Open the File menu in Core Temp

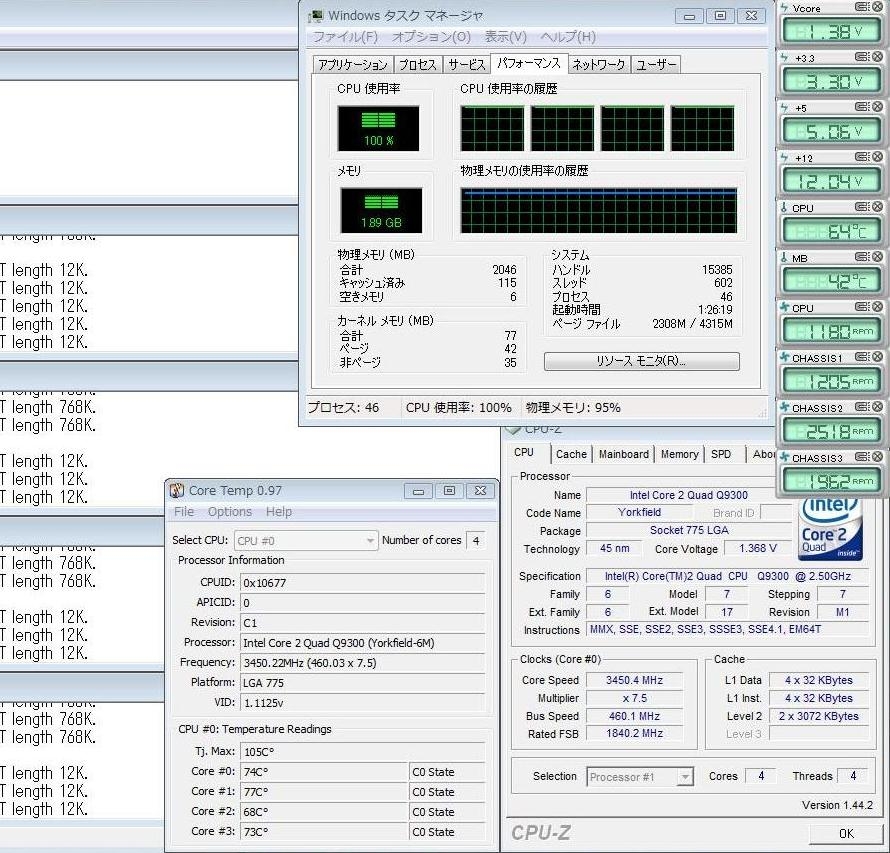[184, 511]
